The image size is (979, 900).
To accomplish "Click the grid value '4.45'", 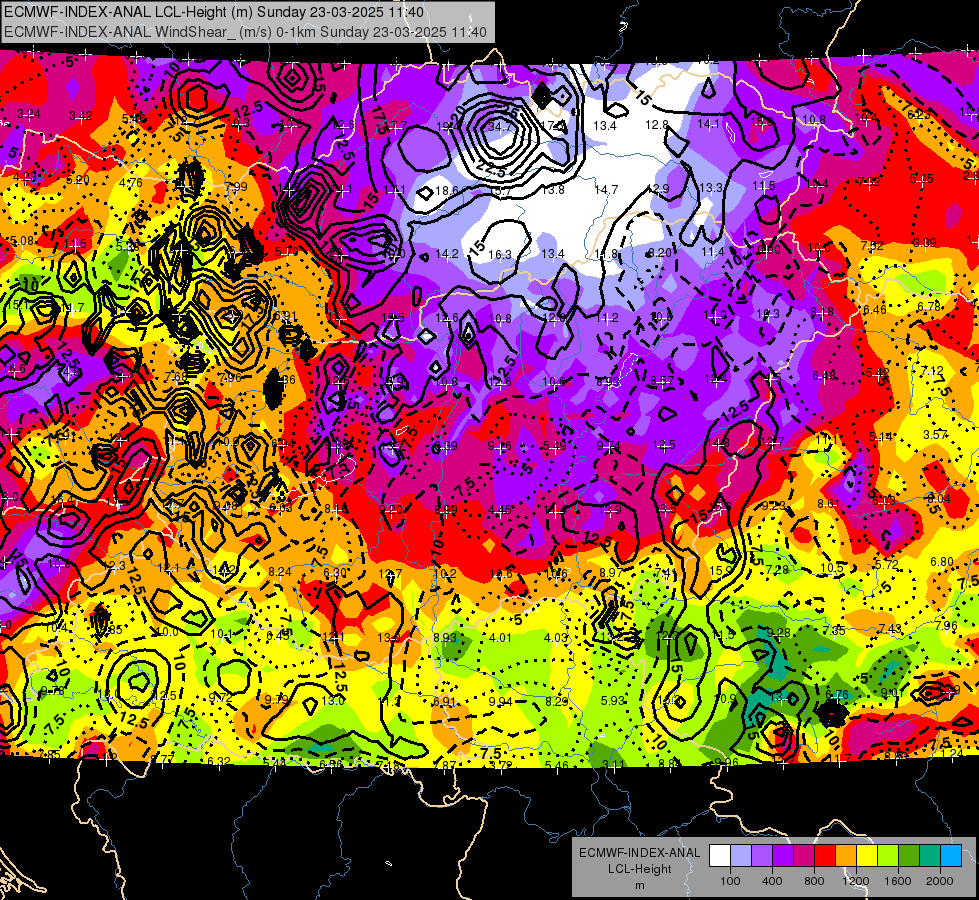I will coord(500,510).
